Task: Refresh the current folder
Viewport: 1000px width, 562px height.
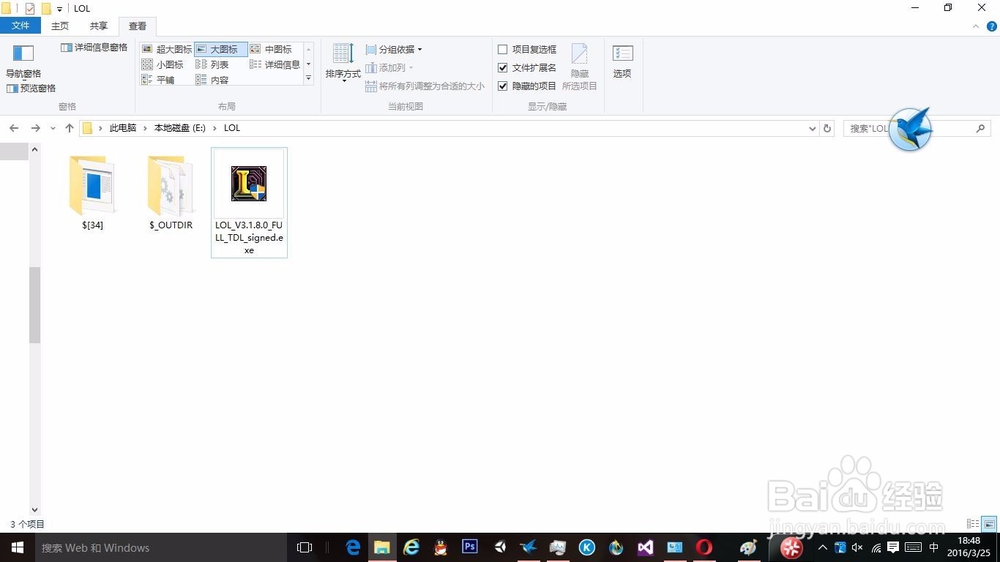Action: pyautogui.click(x=827, y=128)
